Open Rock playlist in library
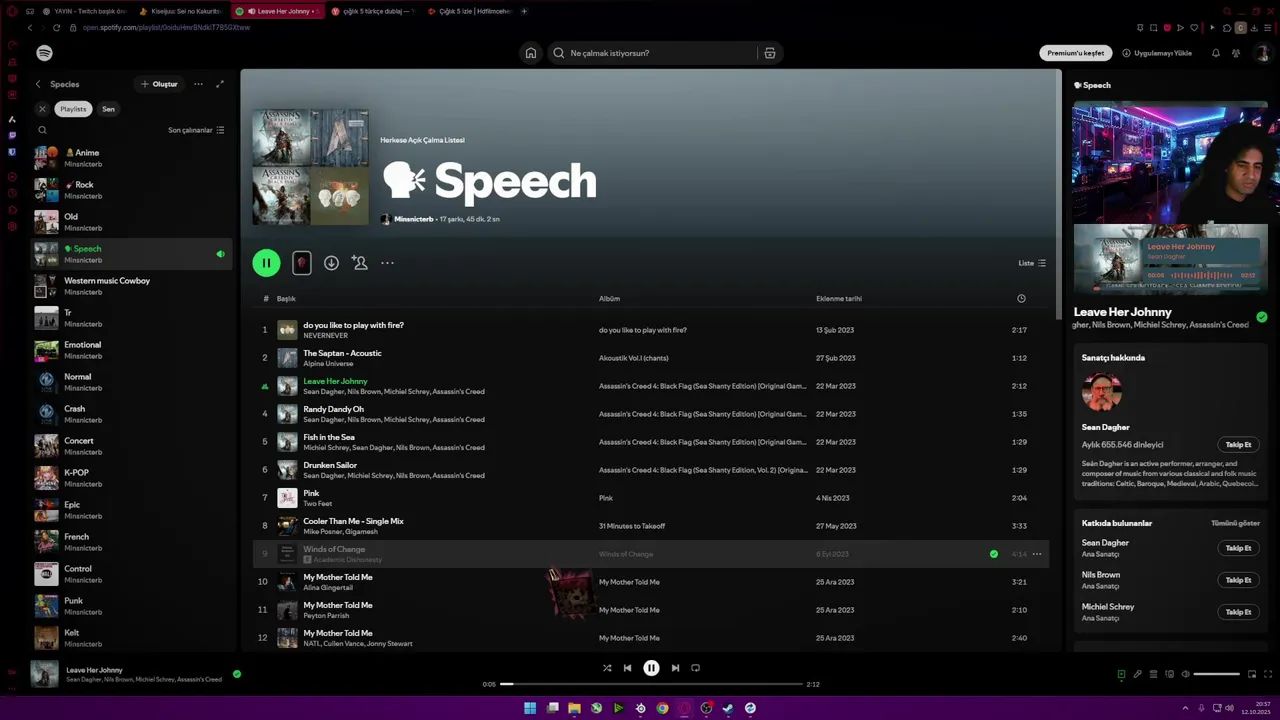The width and height of the screenshot is (1280, 720). pos(131,190)
